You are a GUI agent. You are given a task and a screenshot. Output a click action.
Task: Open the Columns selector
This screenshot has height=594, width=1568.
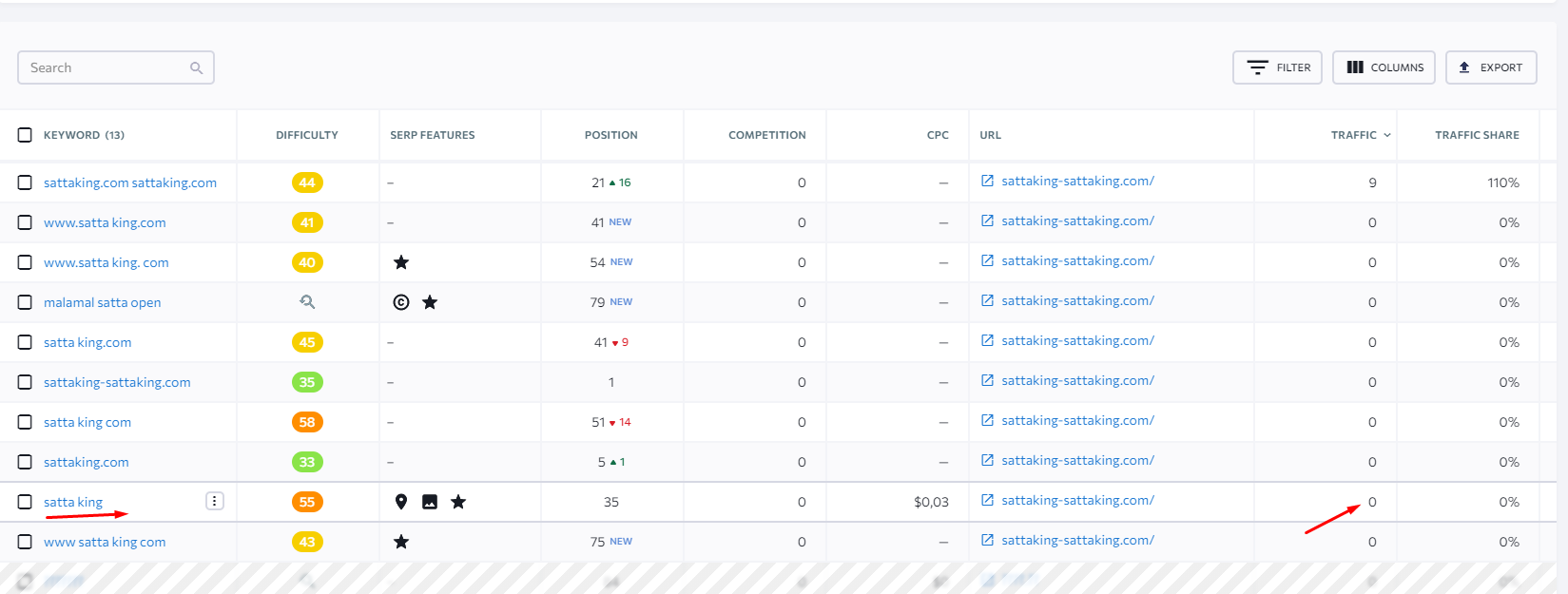coord(1384,67)
